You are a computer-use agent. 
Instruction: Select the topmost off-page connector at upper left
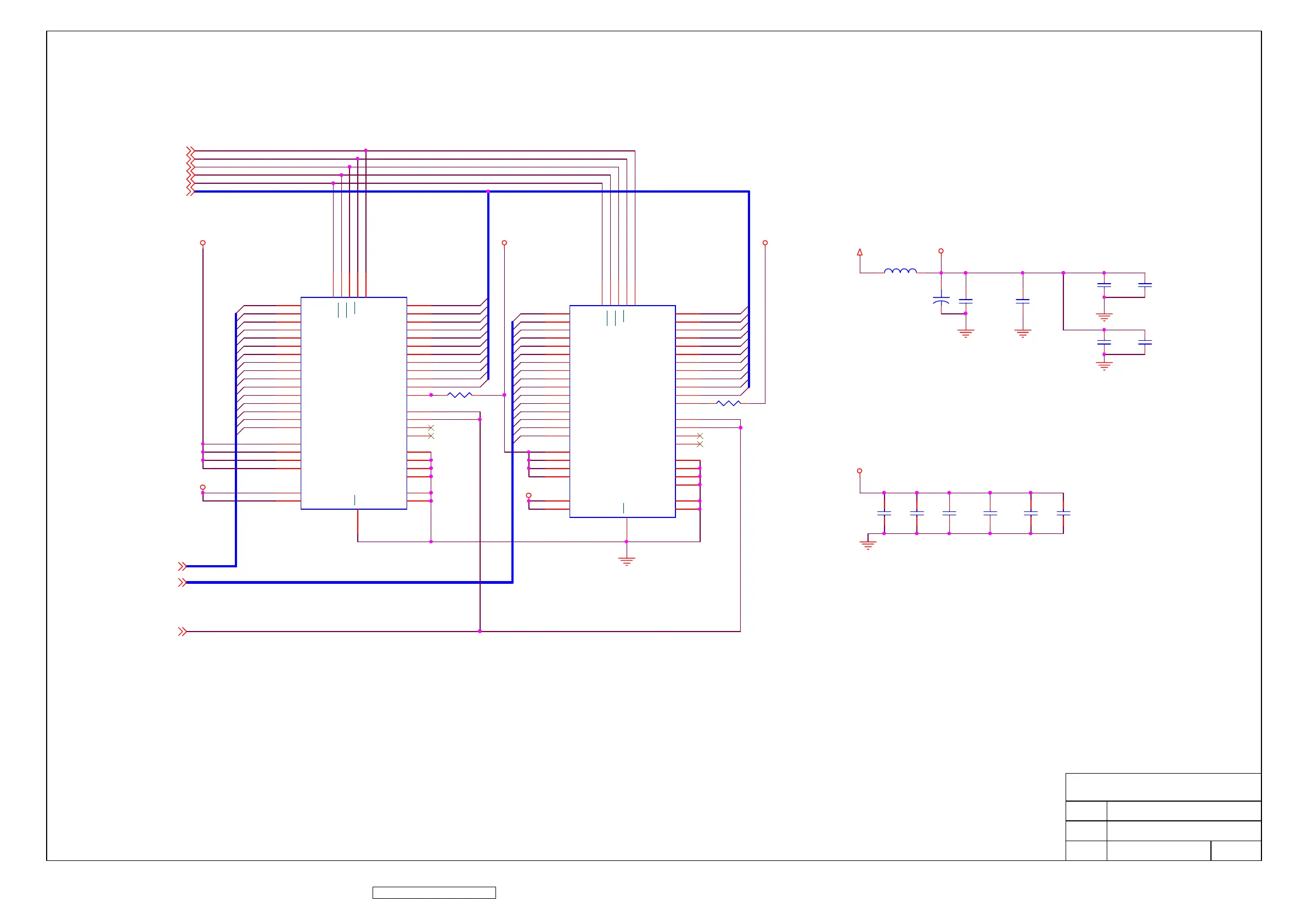pyautogui.click(x=191, y=150)
